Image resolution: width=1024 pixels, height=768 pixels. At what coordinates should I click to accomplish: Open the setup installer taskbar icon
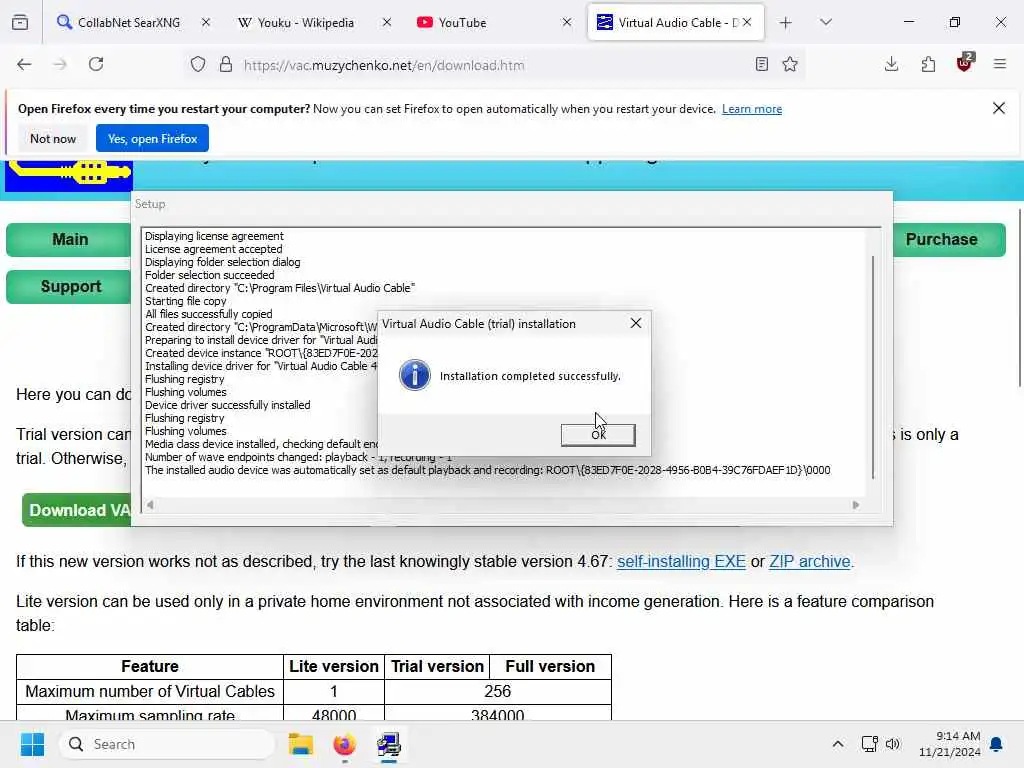(389, 744)
